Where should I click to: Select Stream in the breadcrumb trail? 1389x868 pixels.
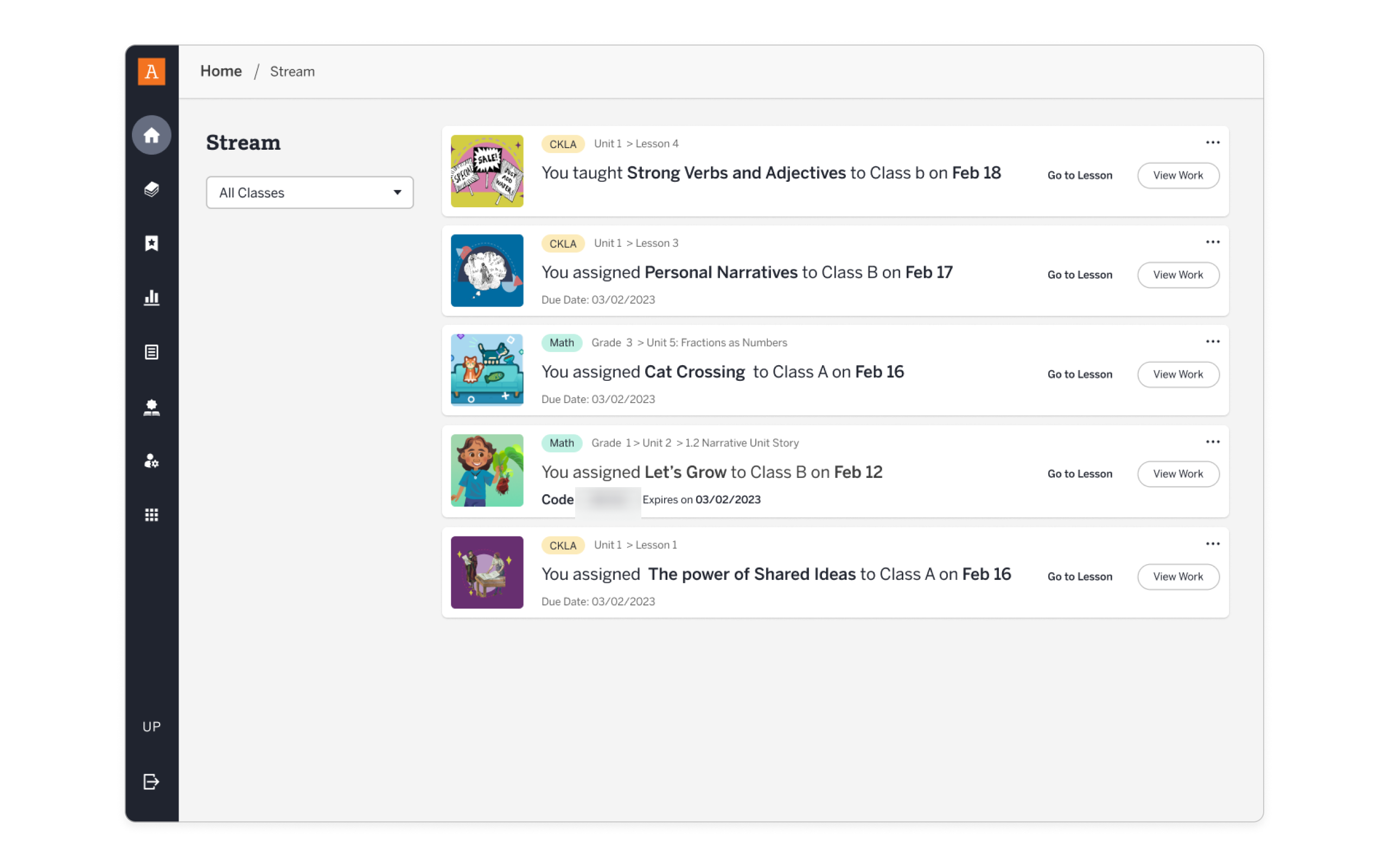(x=292, y=71)
